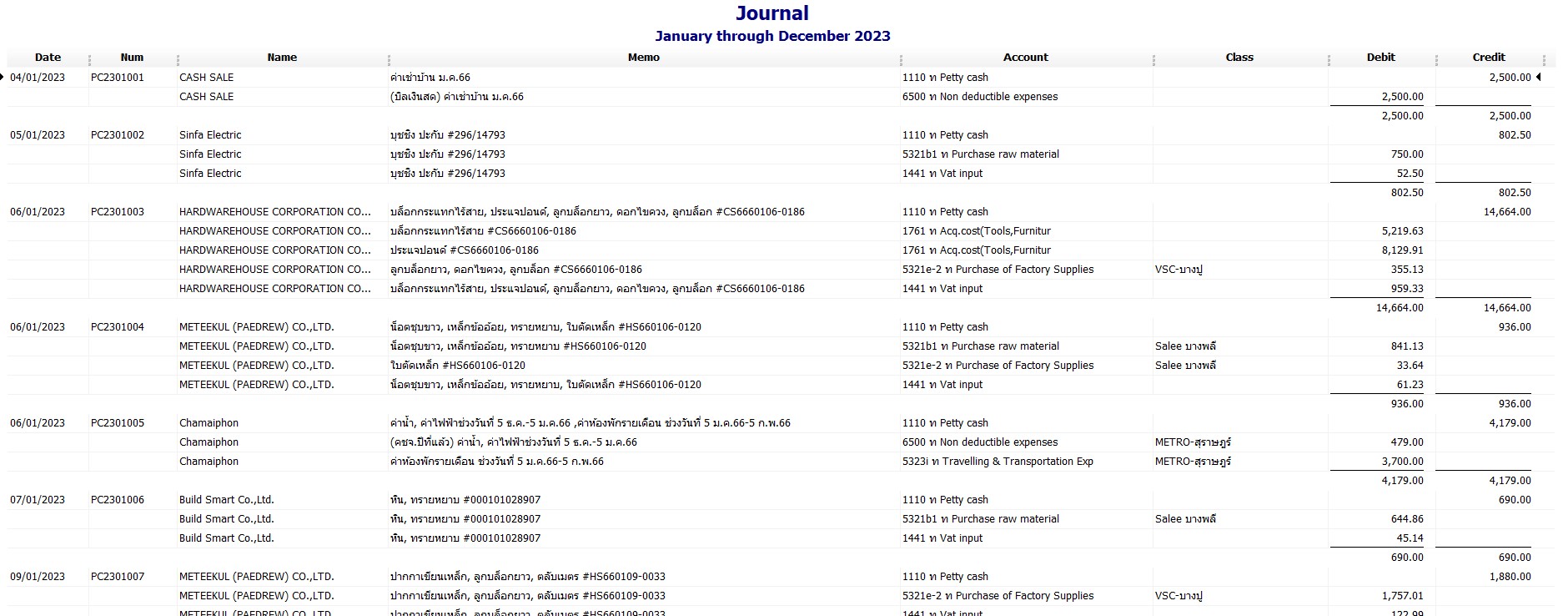Click the ใบตัดเหล็ก #HS660106-0120 memo
Viewport: 1568px width, 616px height.
point(458,366)
